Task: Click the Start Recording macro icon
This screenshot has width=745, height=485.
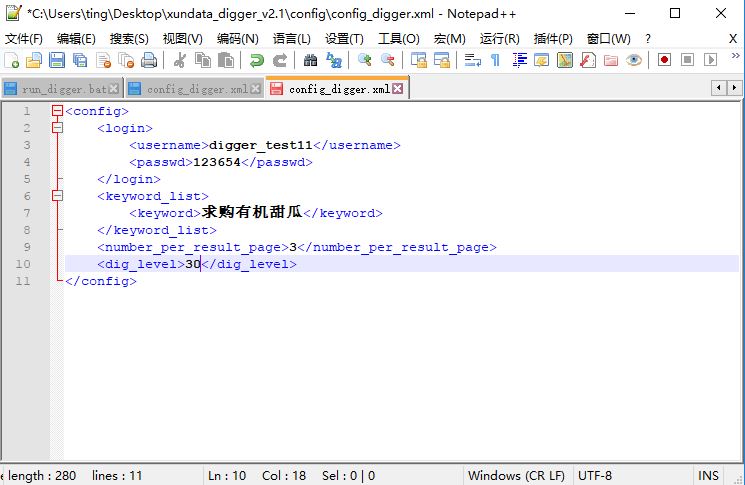Action: coord(664,60)
